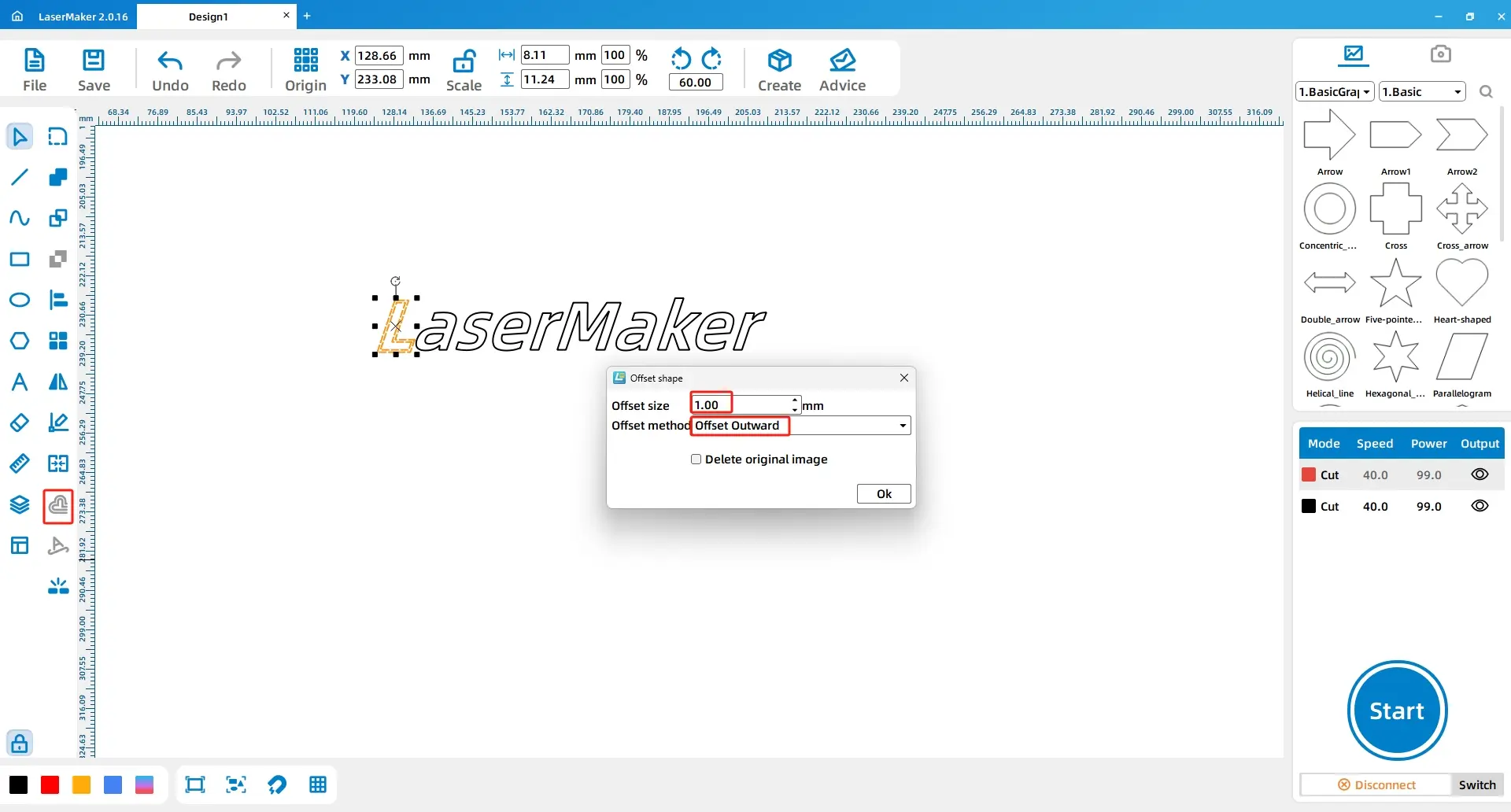Insert the Concentric circle graphic
The image size is (1511, 812).
(x=1329, y=216)
